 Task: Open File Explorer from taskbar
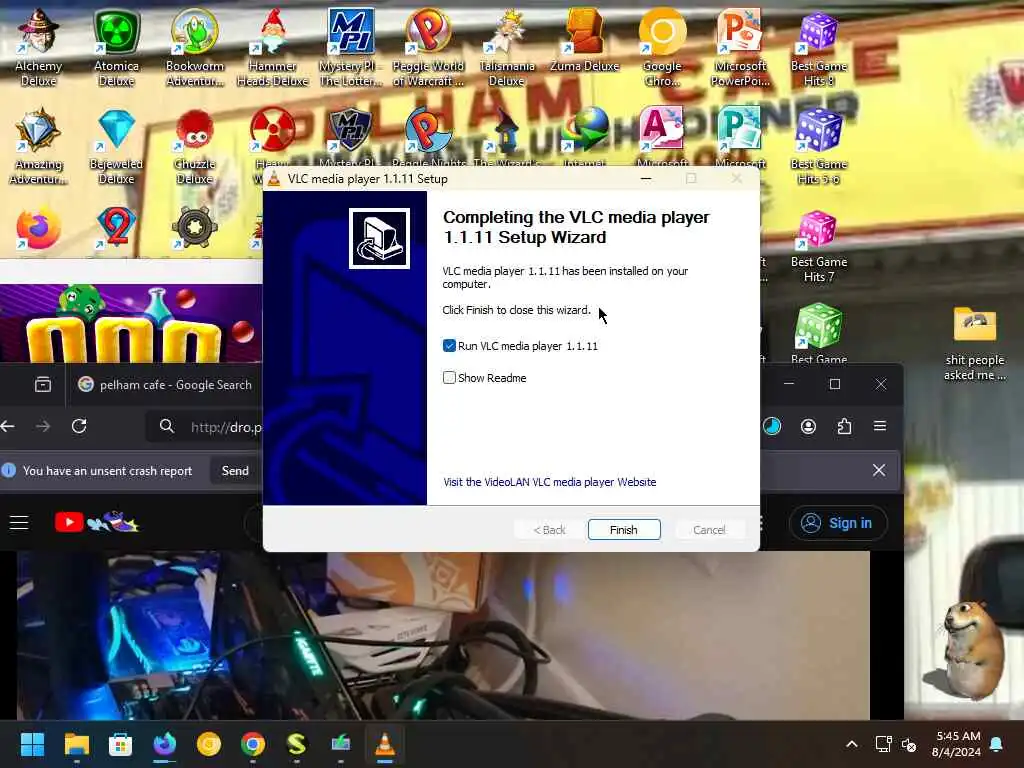coord(76,744)
